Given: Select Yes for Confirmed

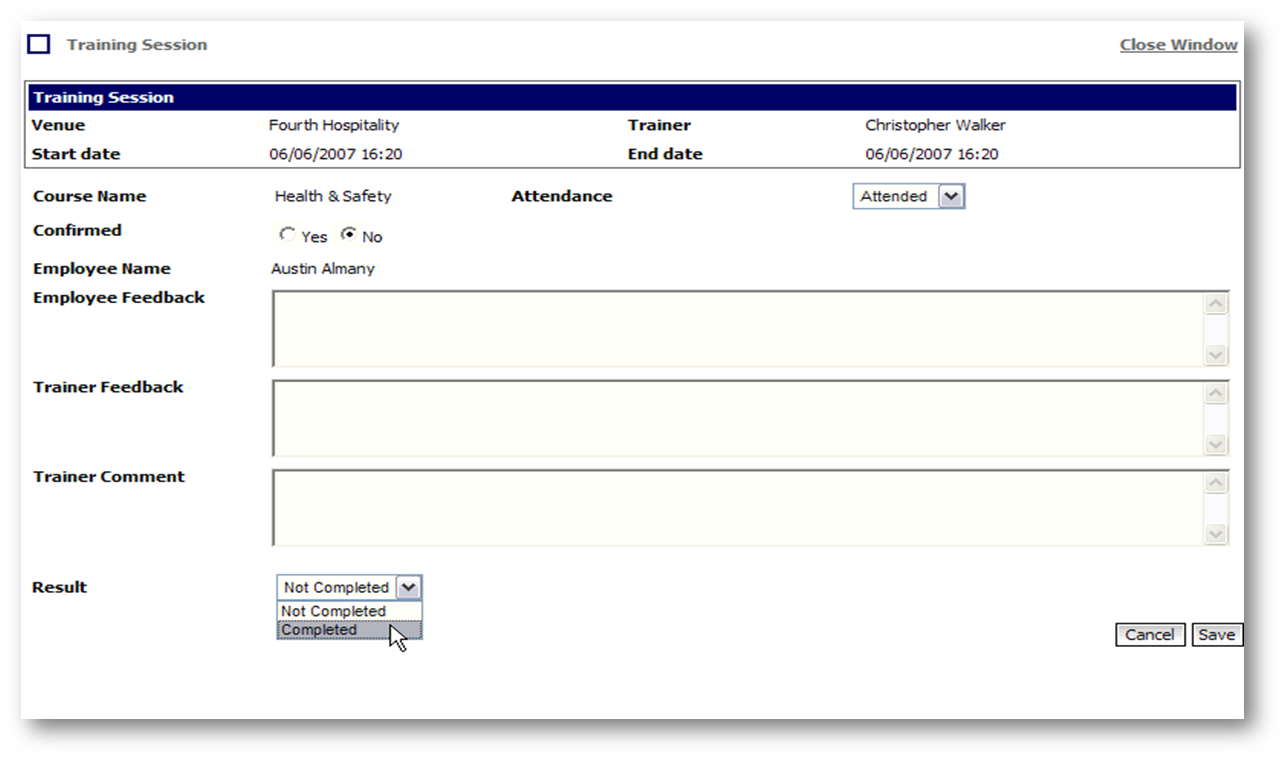Looking at the screenshot, I should point(288,235).
